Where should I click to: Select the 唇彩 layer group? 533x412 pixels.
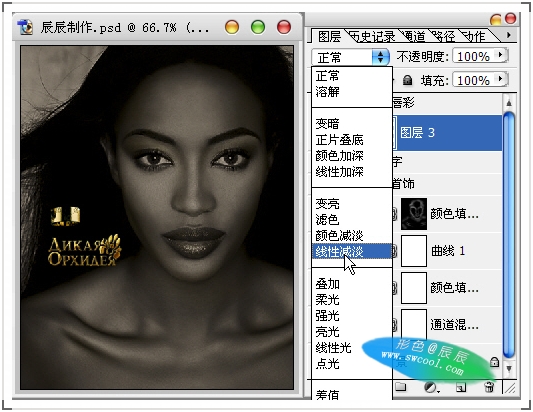pyautogui.click(x=447, y=102)
